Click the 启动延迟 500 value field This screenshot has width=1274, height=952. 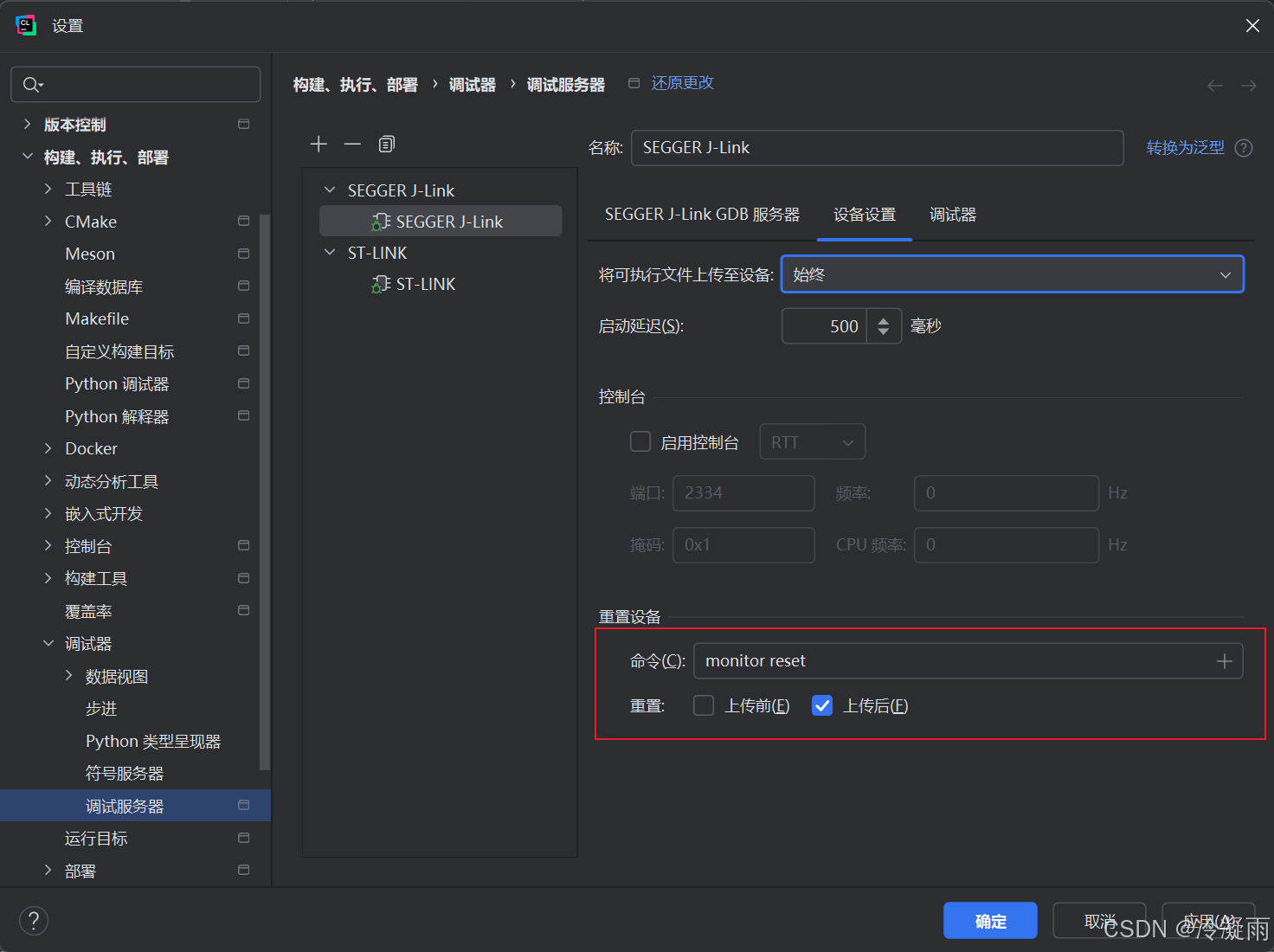coord(824,326)
